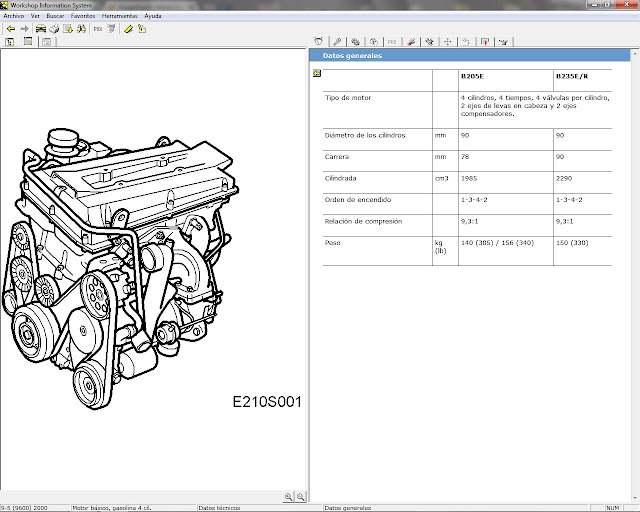Open the notes pencil-on-page icon
Screen dimensions: 640x512
pyautogui.click(x=142, y=29)
